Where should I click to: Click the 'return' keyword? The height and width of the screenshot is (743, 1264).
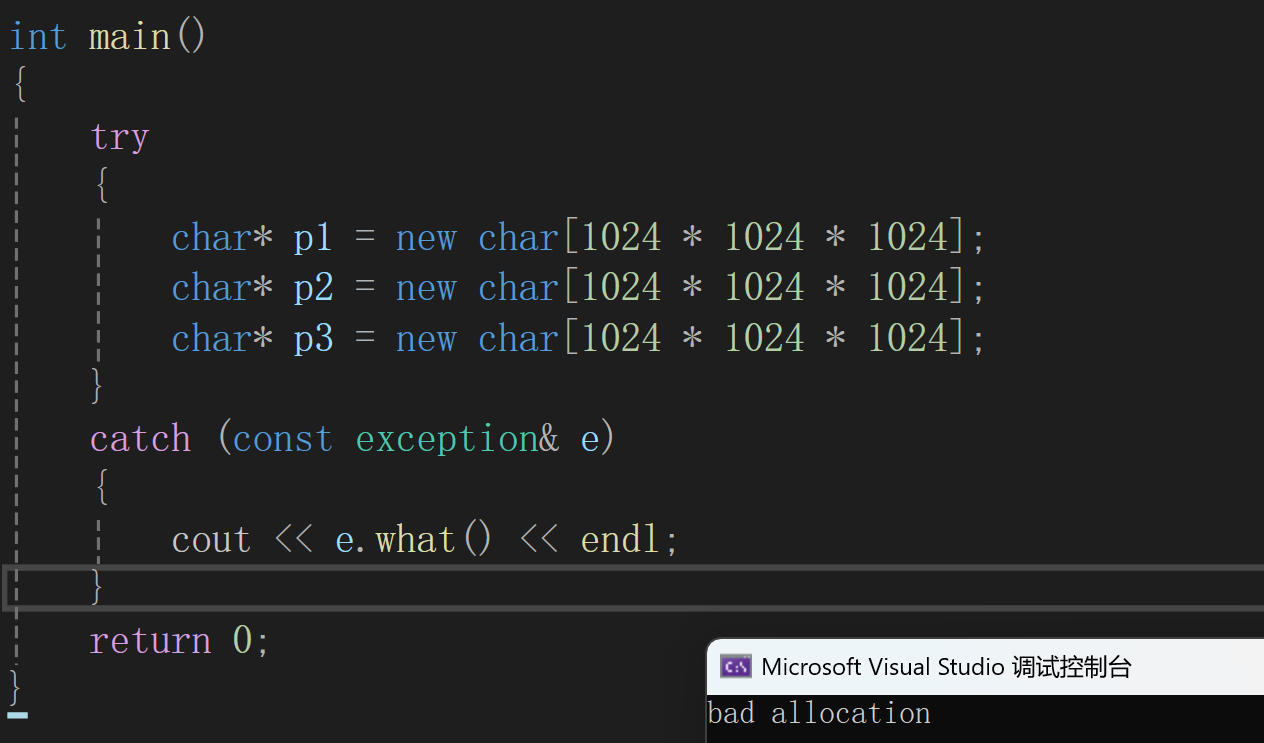[150, 641]
